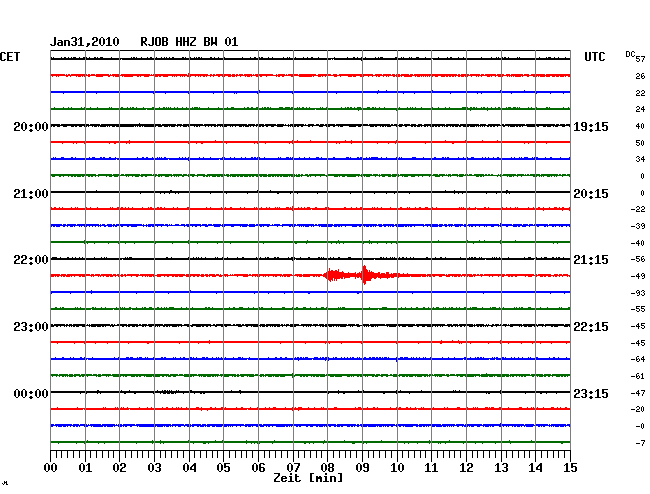
Task: Click minute axis tick label 13
Action: (x=501, y=467)
